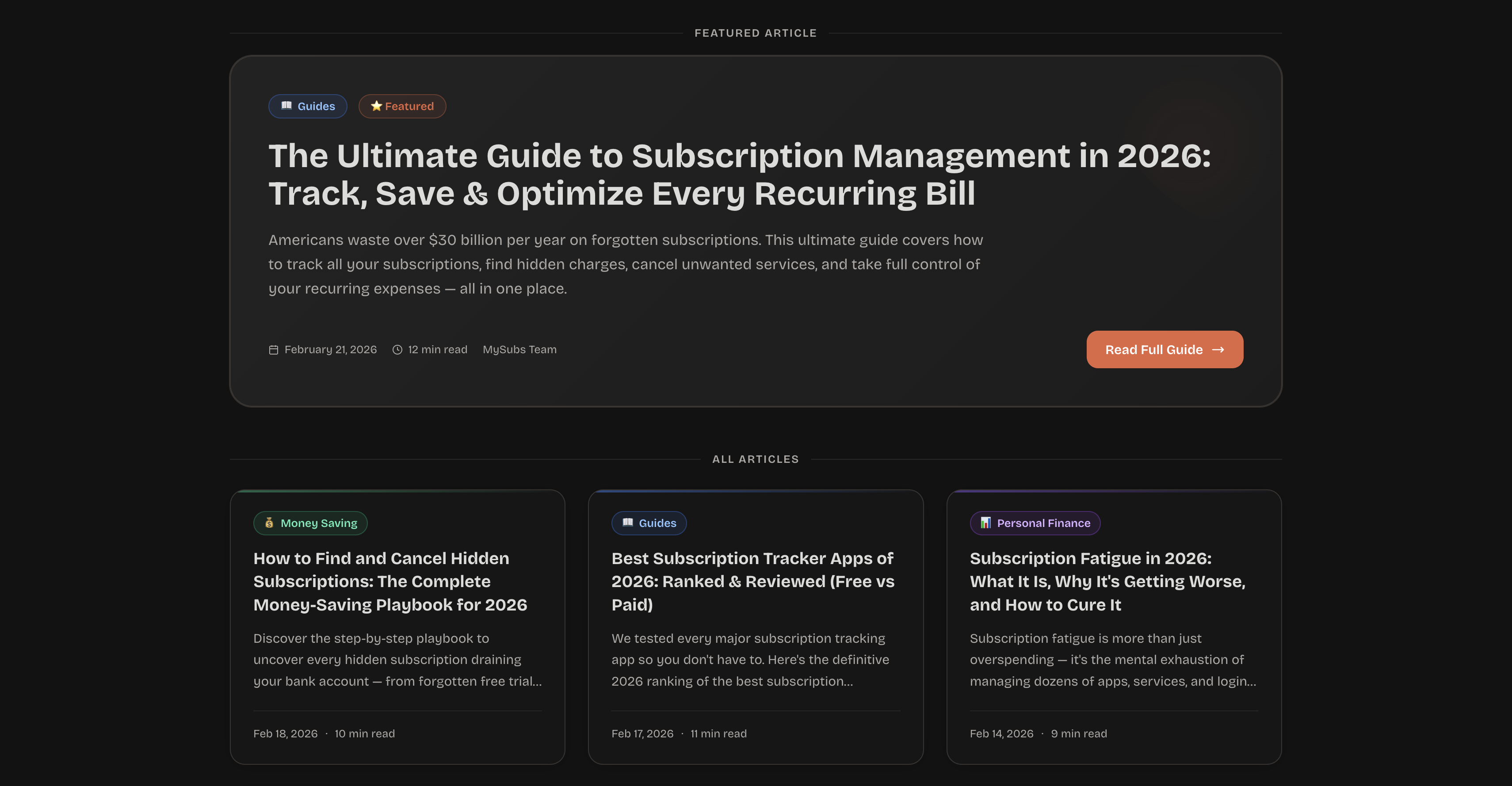Click the chart icon in Personal Finance tag
This screenshot has width=1512, height=786.
pos(985,523)
